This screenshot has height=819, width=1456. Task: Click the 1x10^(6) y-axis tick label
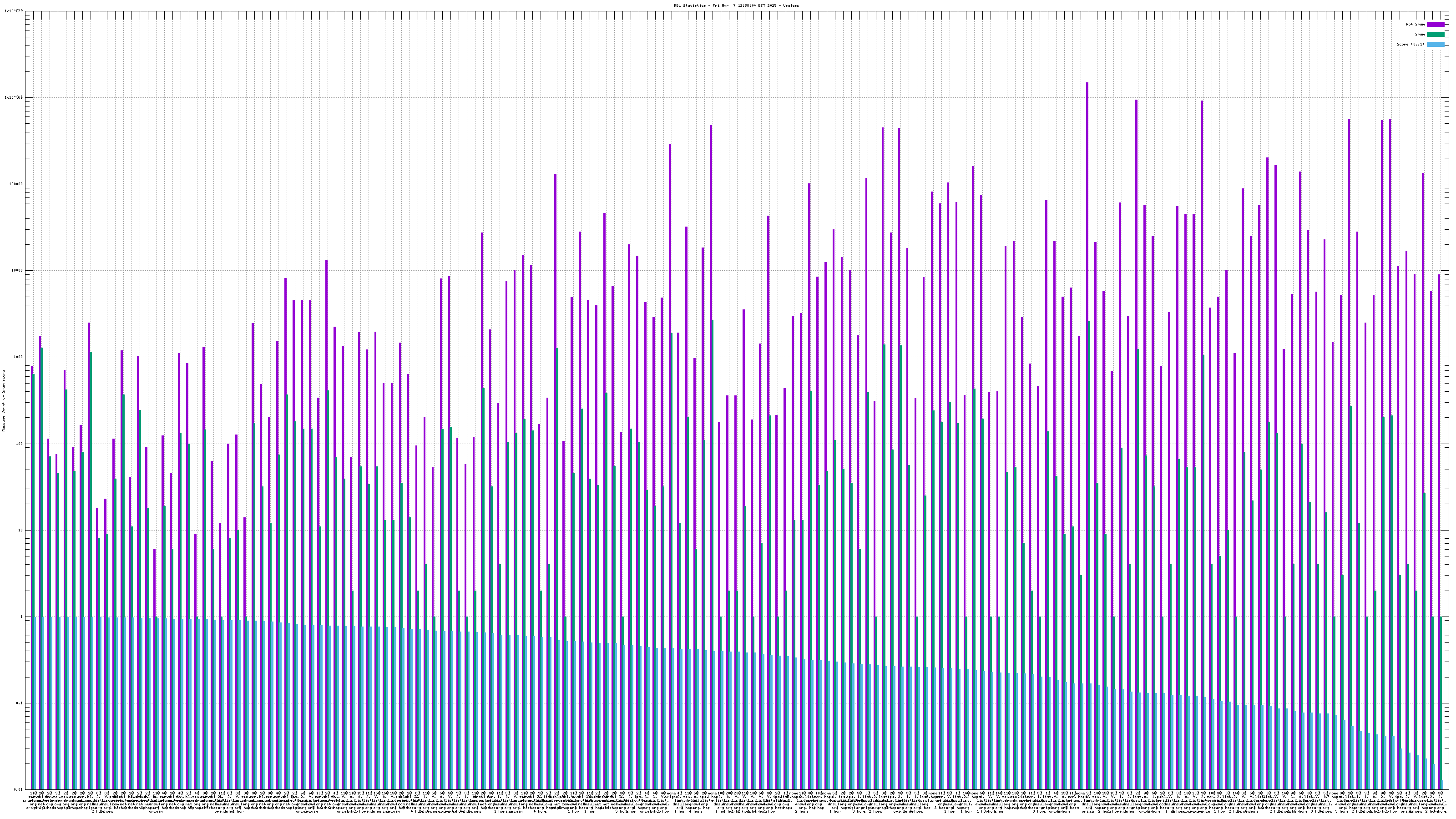point(14,97)
